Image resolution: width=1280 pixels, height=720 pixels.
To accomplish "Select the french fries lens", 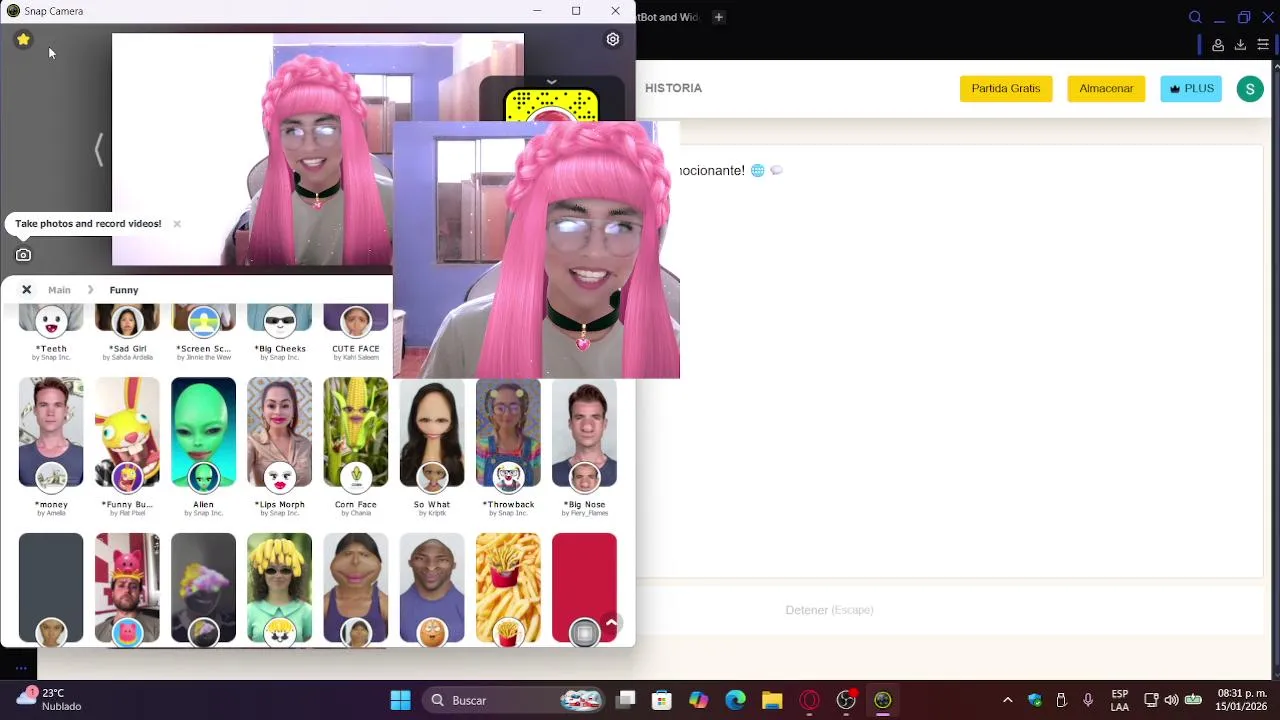I will [508, 589].
